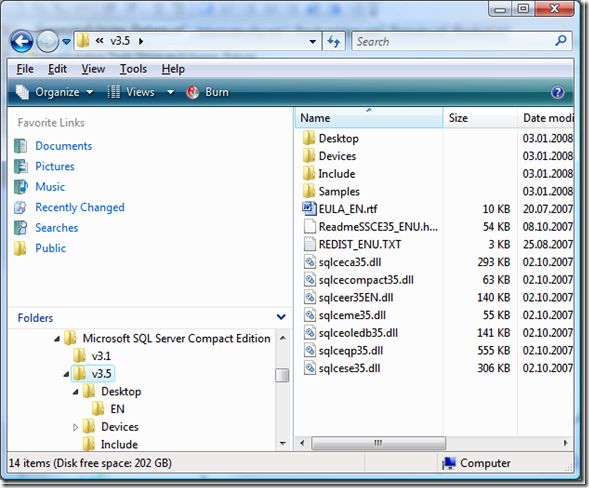Image resolution: width=589 pixels, height=488 pixels.
Task: Expand the v3.5 breadcrumb arrow
Action: (141, 41)
